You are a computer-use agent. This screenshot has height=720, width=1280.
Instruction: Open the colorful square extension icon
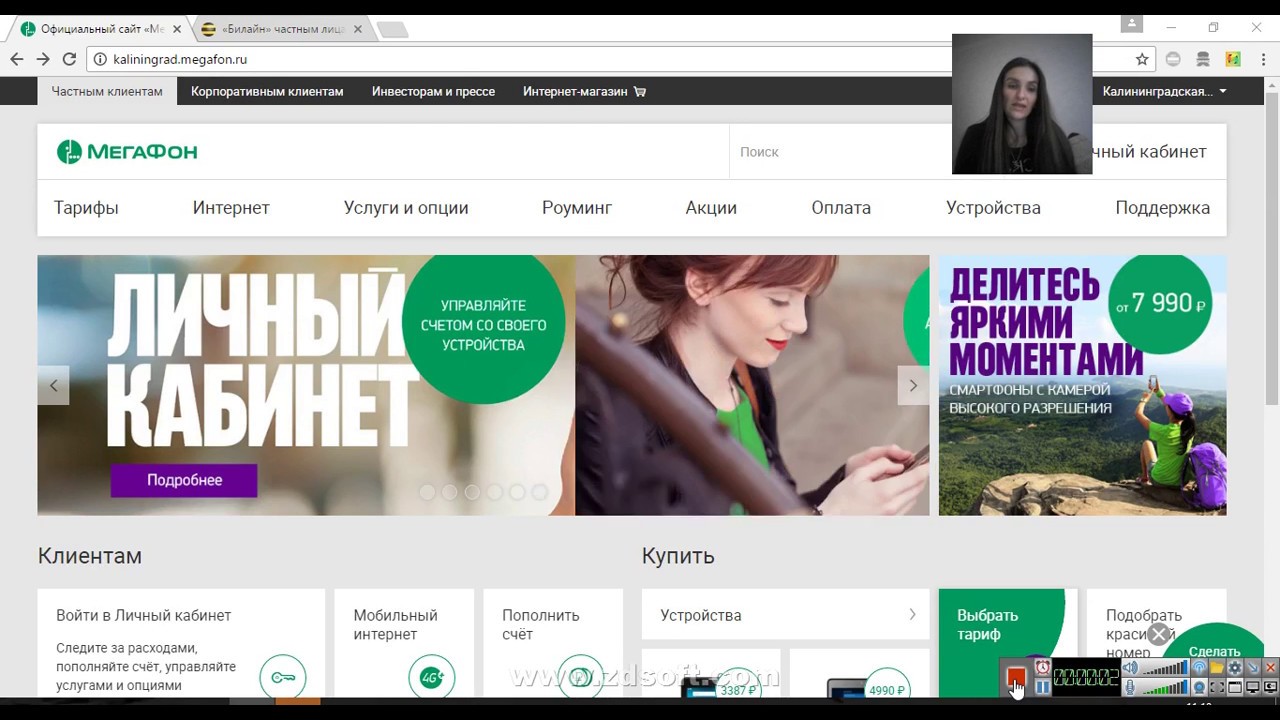pos(1233,59)
